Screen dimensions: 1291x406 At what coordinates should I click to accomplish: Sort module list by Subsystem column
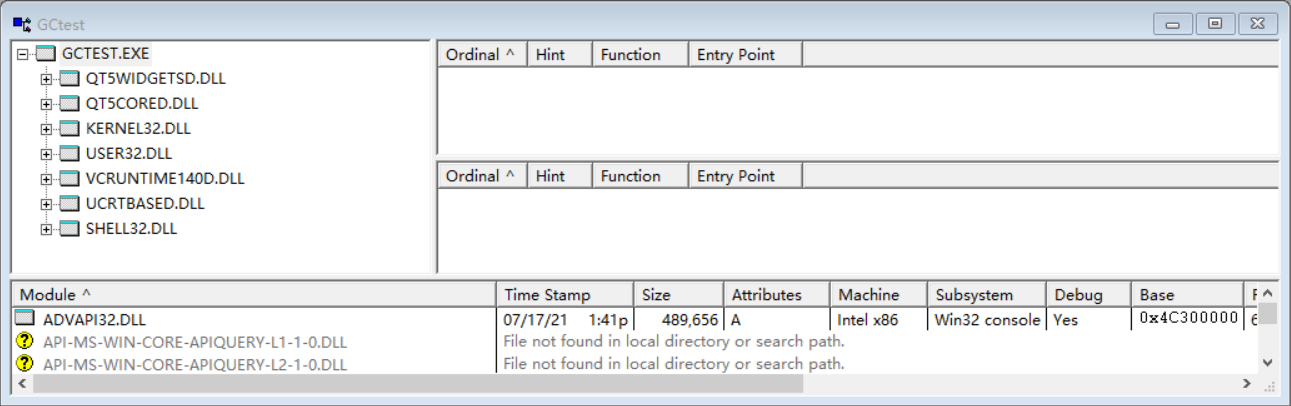click(x=987, y=295)
